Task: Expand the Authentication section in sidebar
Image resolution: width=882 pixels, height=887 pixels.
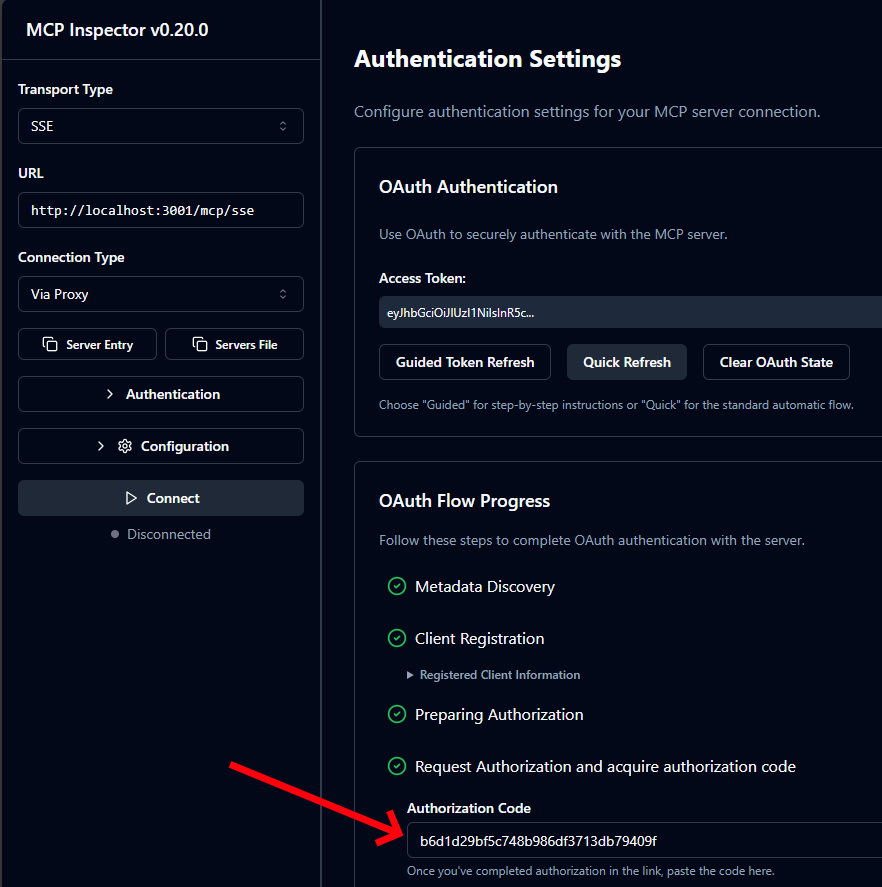Action: (x=161, y=394)
